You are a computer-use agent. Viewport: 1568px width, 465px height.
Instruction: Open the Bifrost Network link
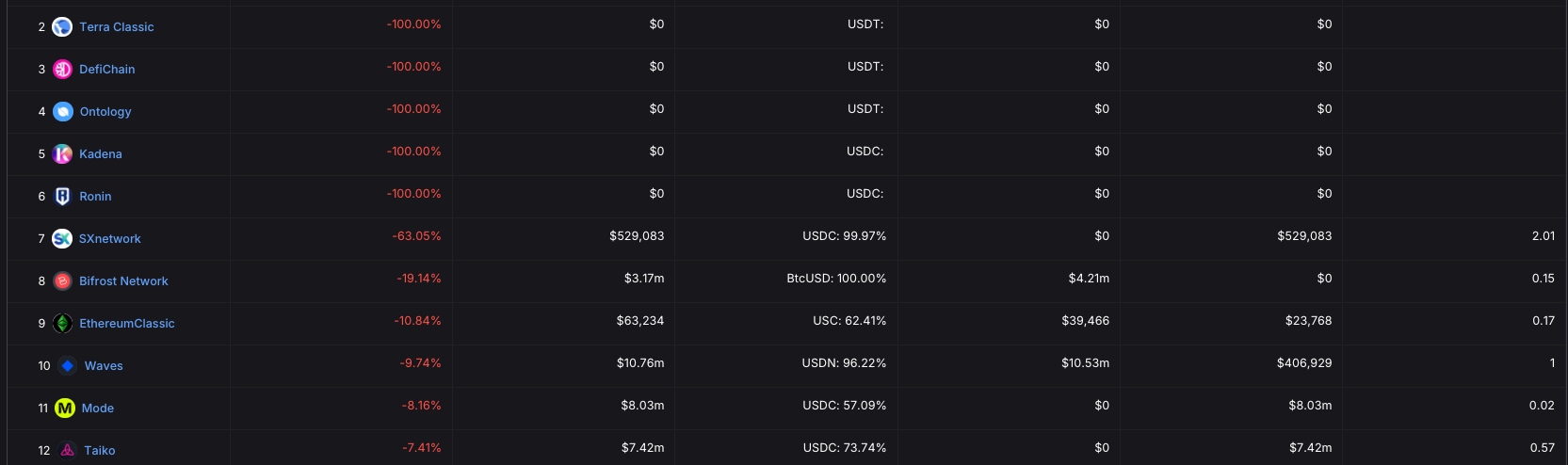(123, 281)
